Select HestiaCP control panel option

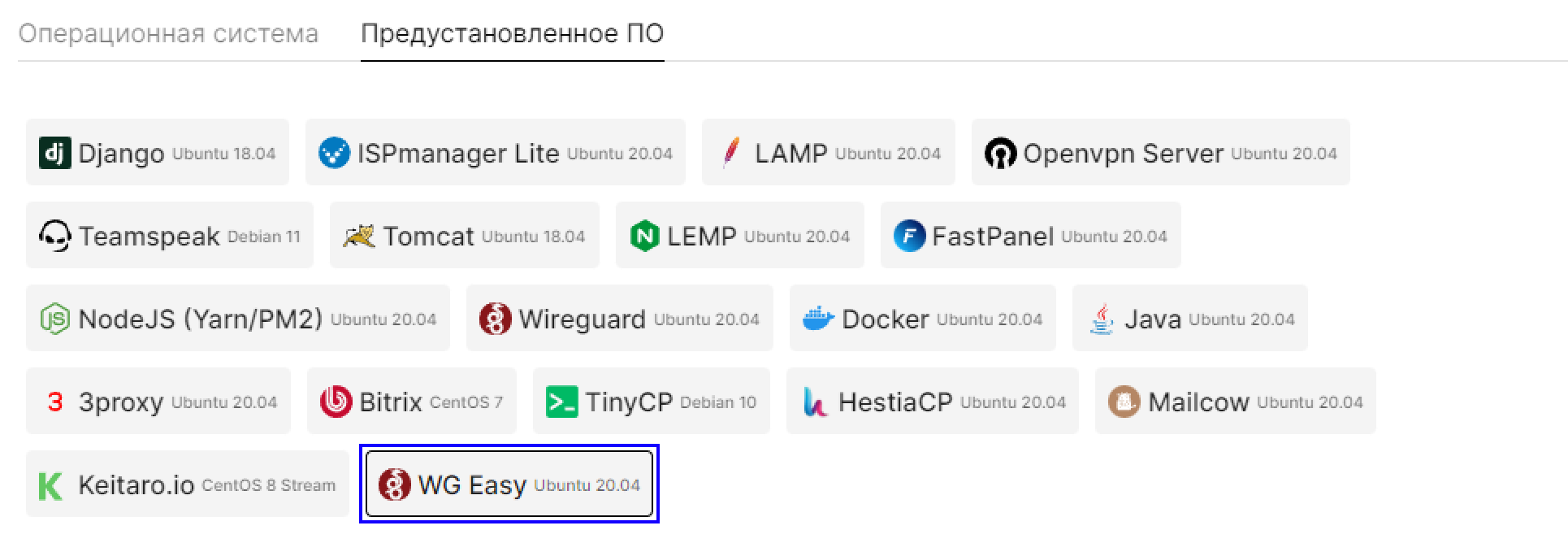[932, 402]
